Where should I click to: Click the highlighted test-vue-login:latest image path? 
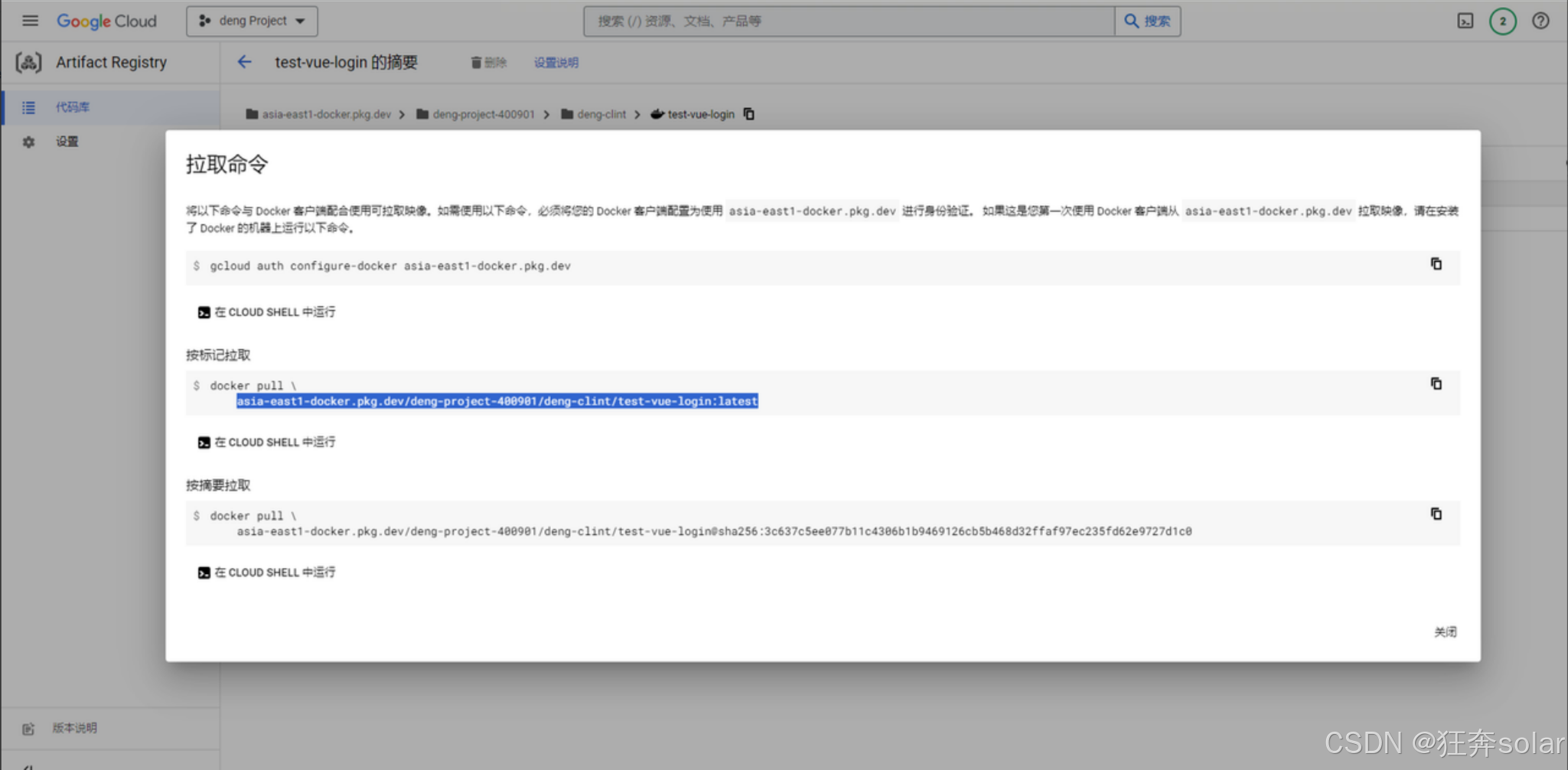497,401
